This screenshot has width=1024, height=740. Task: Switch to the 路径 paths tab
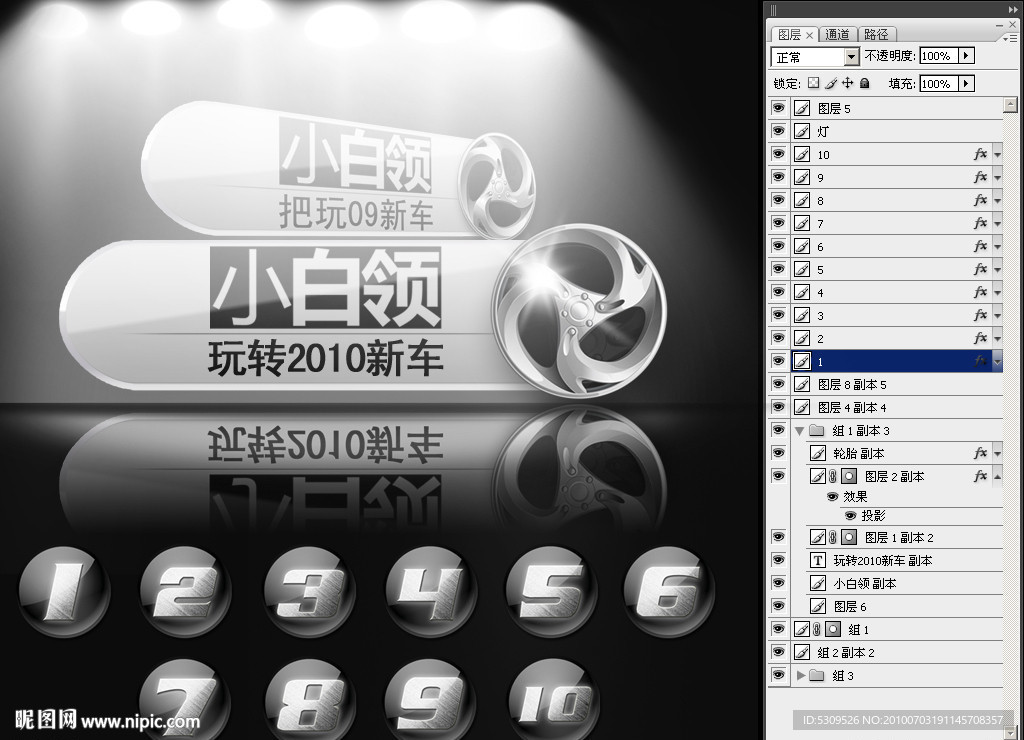point(876,34)
